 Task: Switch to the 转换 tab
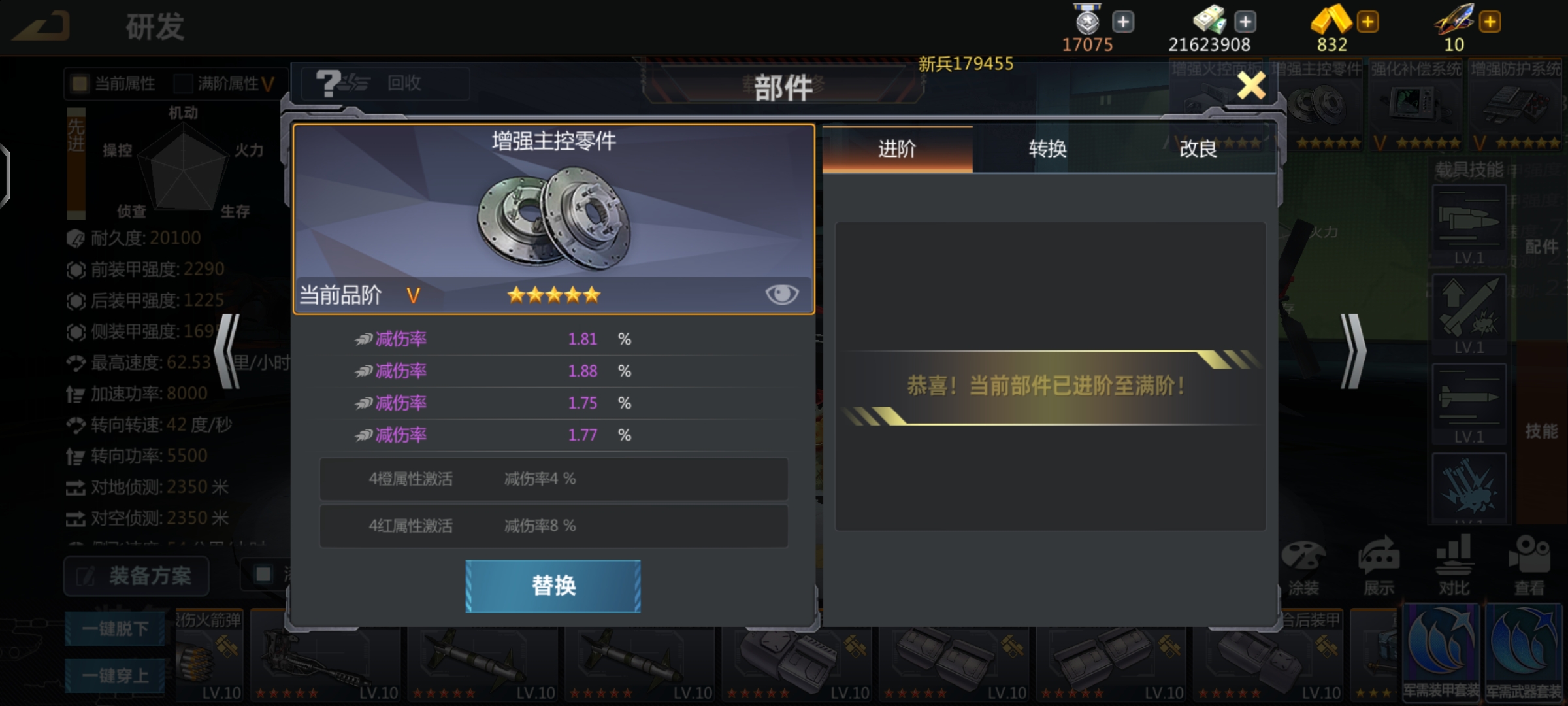point(1047,149)
